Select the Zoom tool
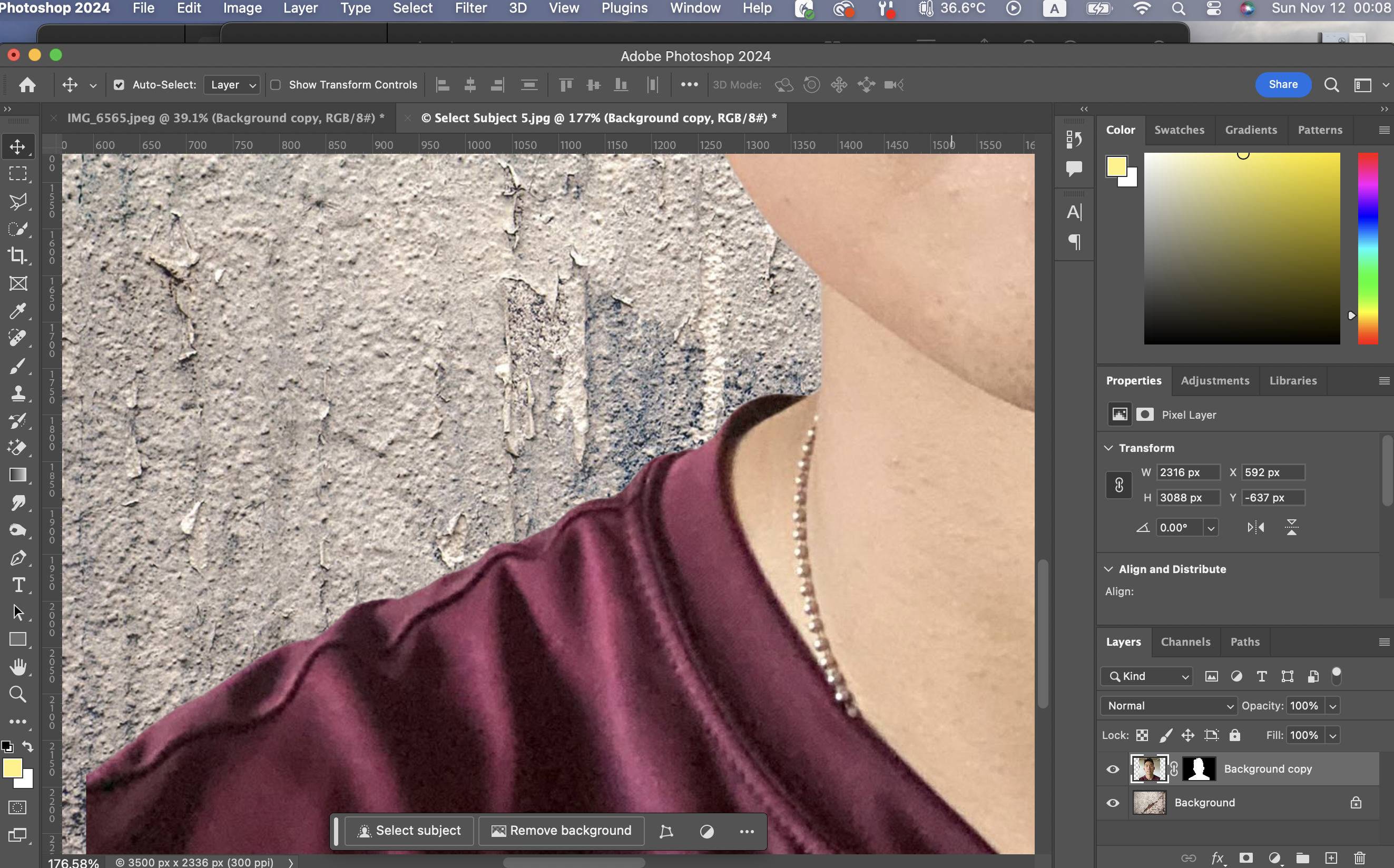The width and height of the screenshot is (1394, 868). pyautogui.click(x=18, y=695)
